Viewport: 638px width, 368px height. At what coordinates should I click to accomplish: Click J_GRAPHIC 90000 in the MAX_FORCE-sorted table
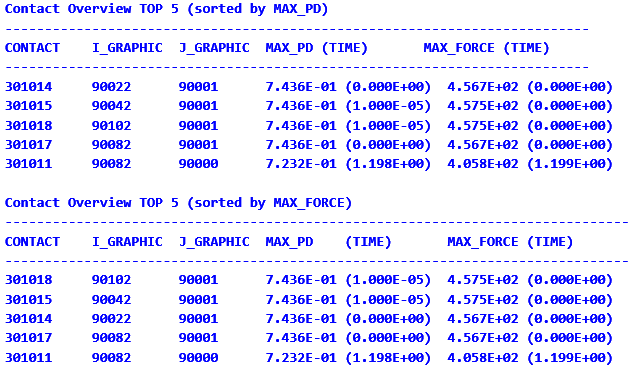click(199, 357)
